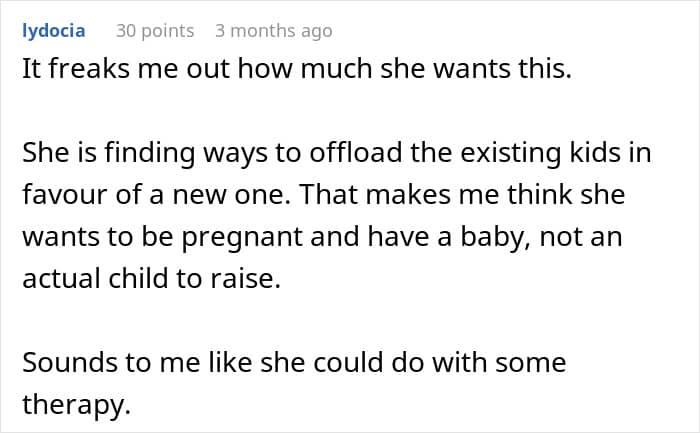
Task: Click the phrase 'could do with some'
Action: (x=439, y=362)
